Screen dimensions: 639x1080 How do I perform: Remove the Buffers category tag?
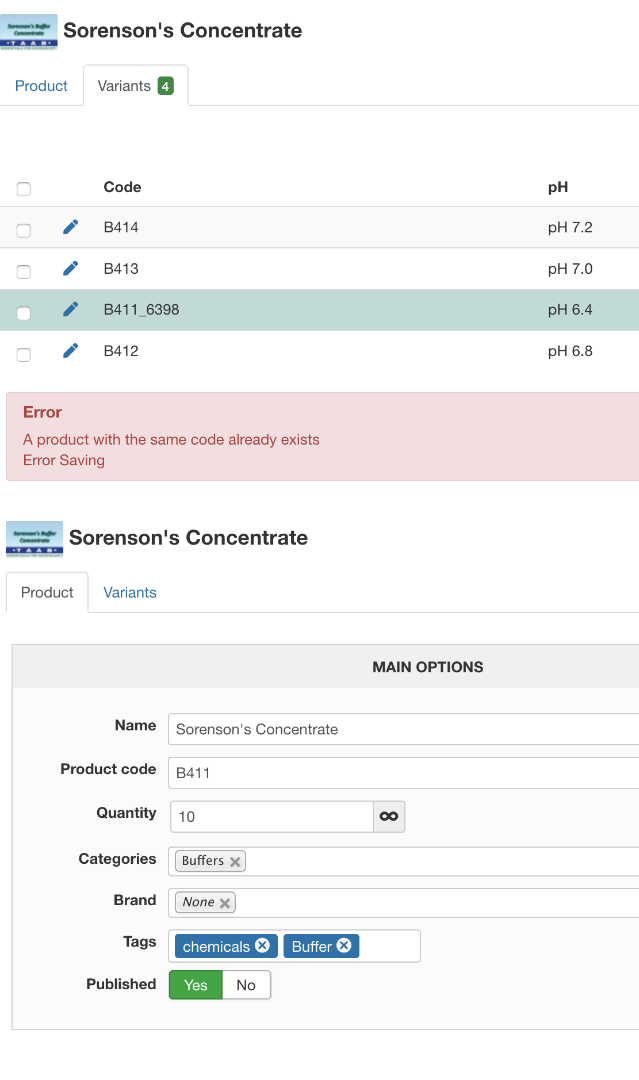click(235, 861)
